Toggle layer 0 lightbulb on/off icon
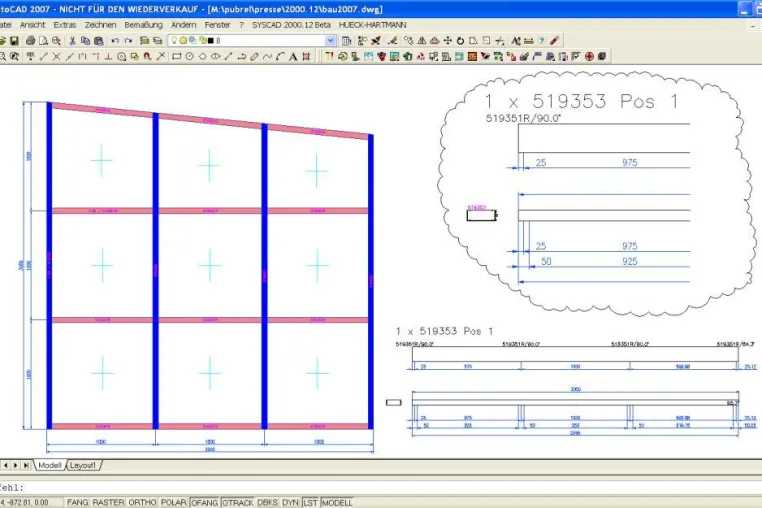Viewport: 762px width, 508px height. [174, 41]
